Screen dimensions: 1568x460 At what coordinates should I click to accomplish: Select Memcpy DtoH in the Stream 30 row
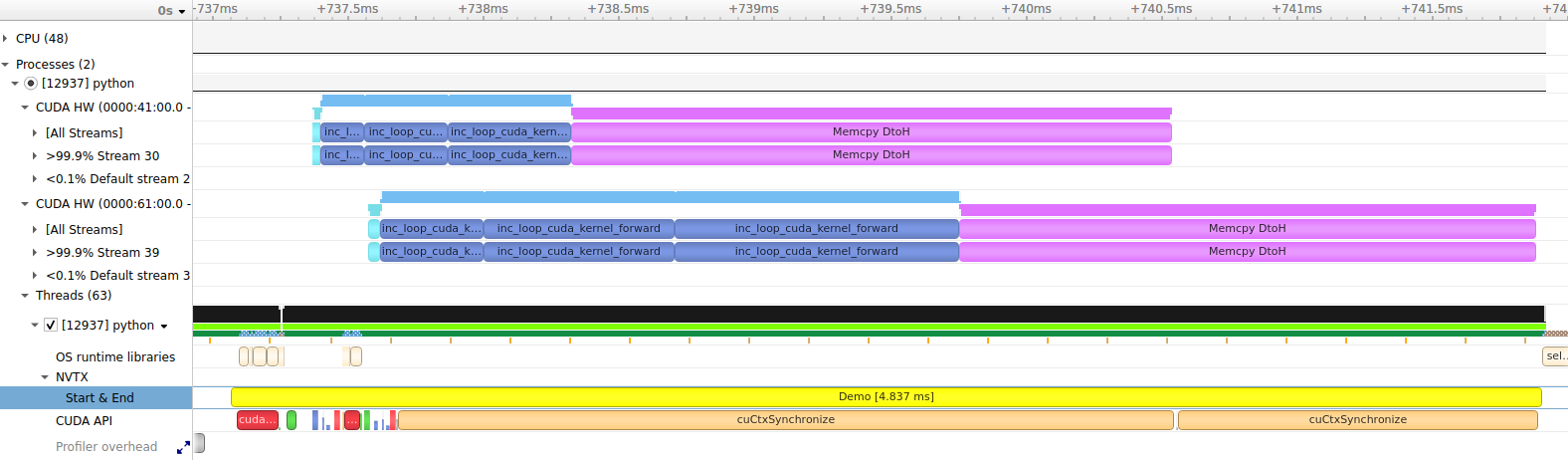(871, 155)
